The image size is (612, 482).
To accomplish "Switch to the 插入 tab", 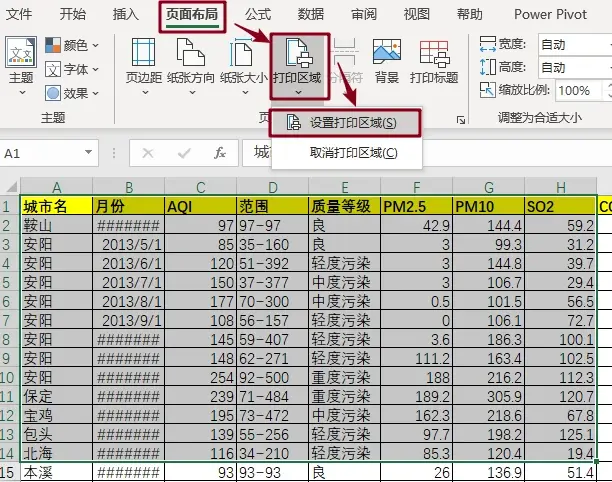I will tap(126, 14).
